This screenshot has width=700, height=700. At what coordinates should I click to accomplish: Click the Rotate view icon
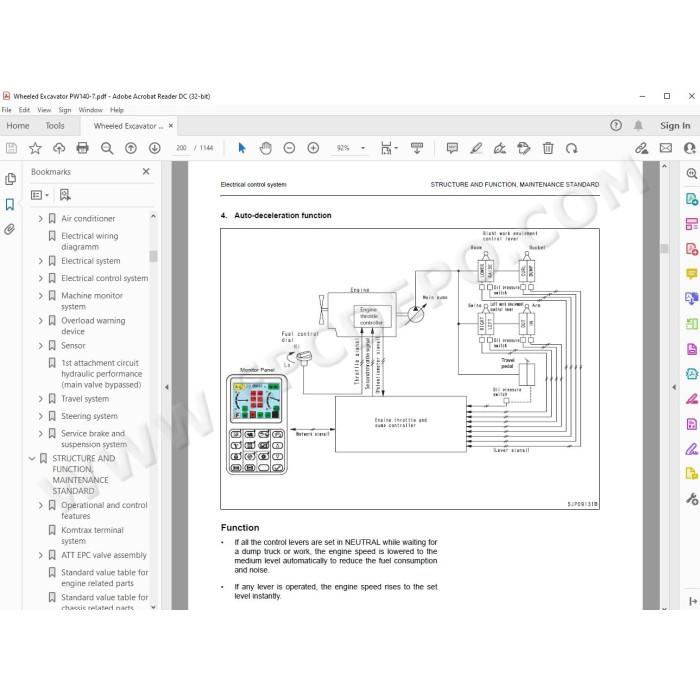click(x=571, y=148)
